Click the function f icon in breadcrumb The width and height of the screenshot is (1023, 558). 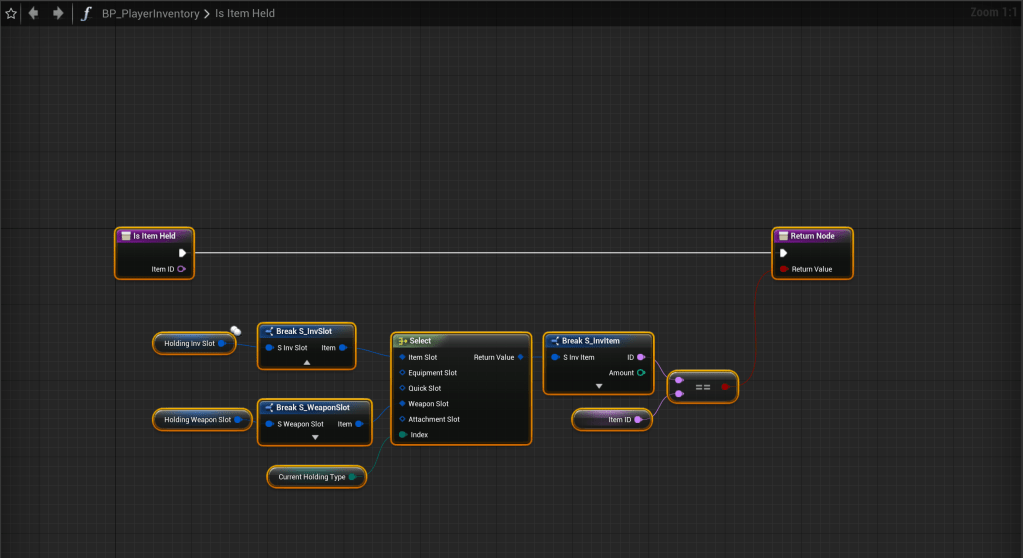[x=86, y=14]
